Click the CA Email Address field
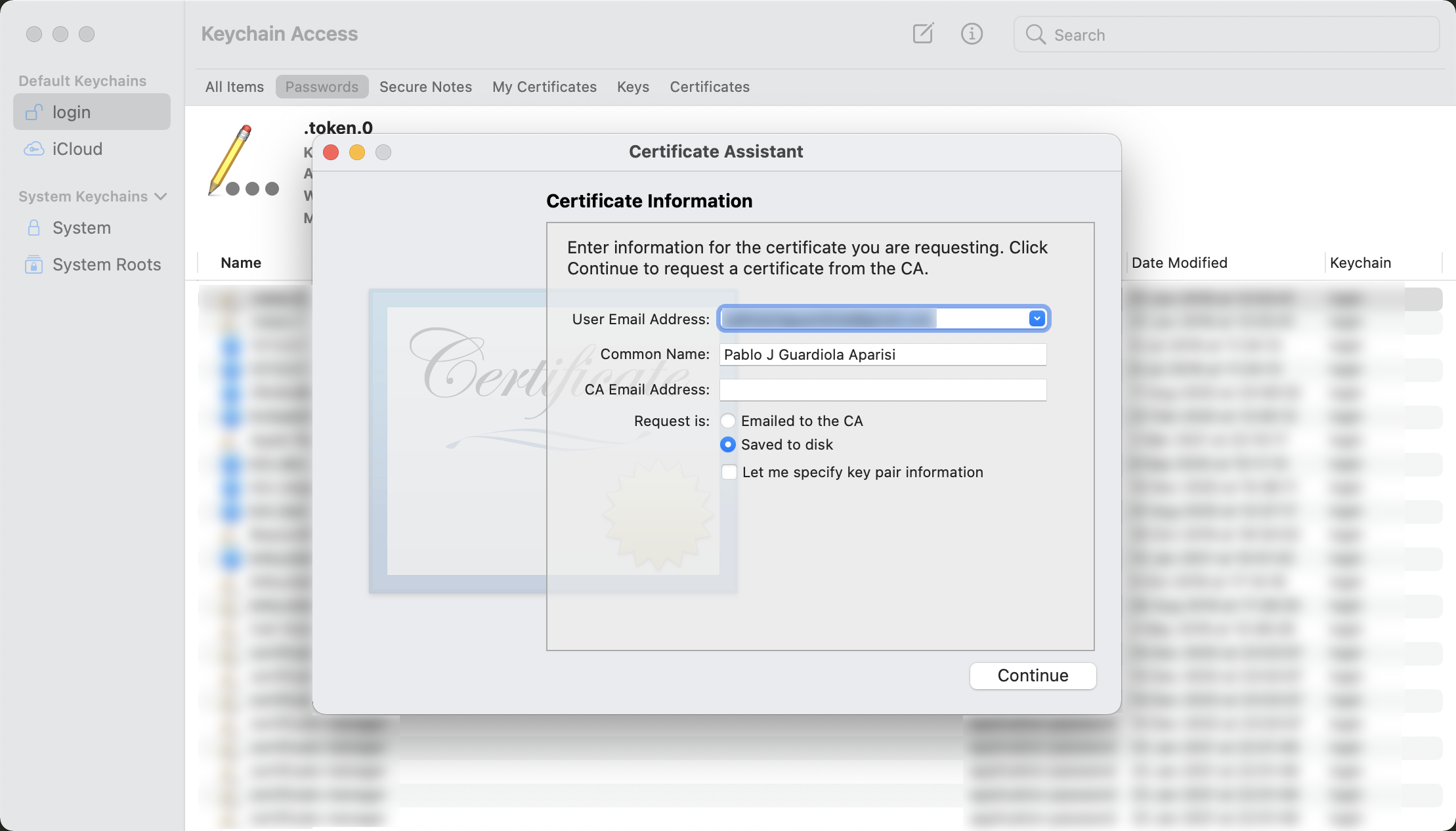The height and width of the screenshot is (831, 1456). coord(882,390)
